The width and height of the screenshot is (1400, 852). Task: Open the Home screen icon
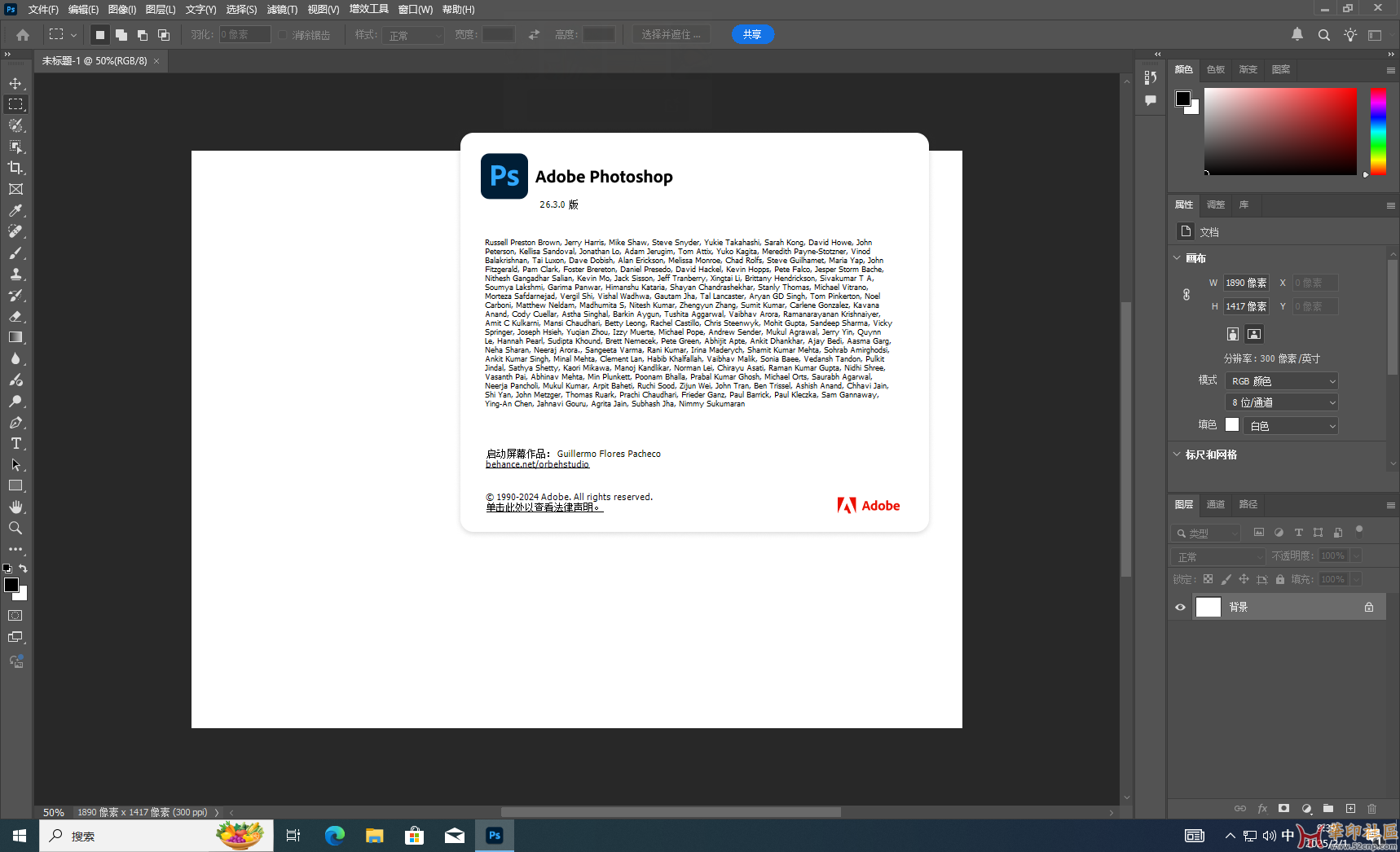pyautogui.click(x=23, y=35)
